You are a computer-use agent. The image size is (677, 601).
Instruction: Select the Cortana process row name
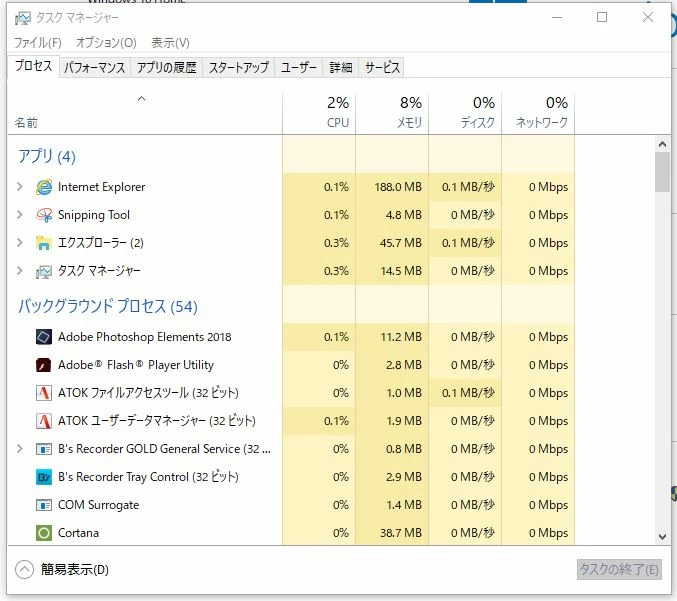[x=78, y=533]
